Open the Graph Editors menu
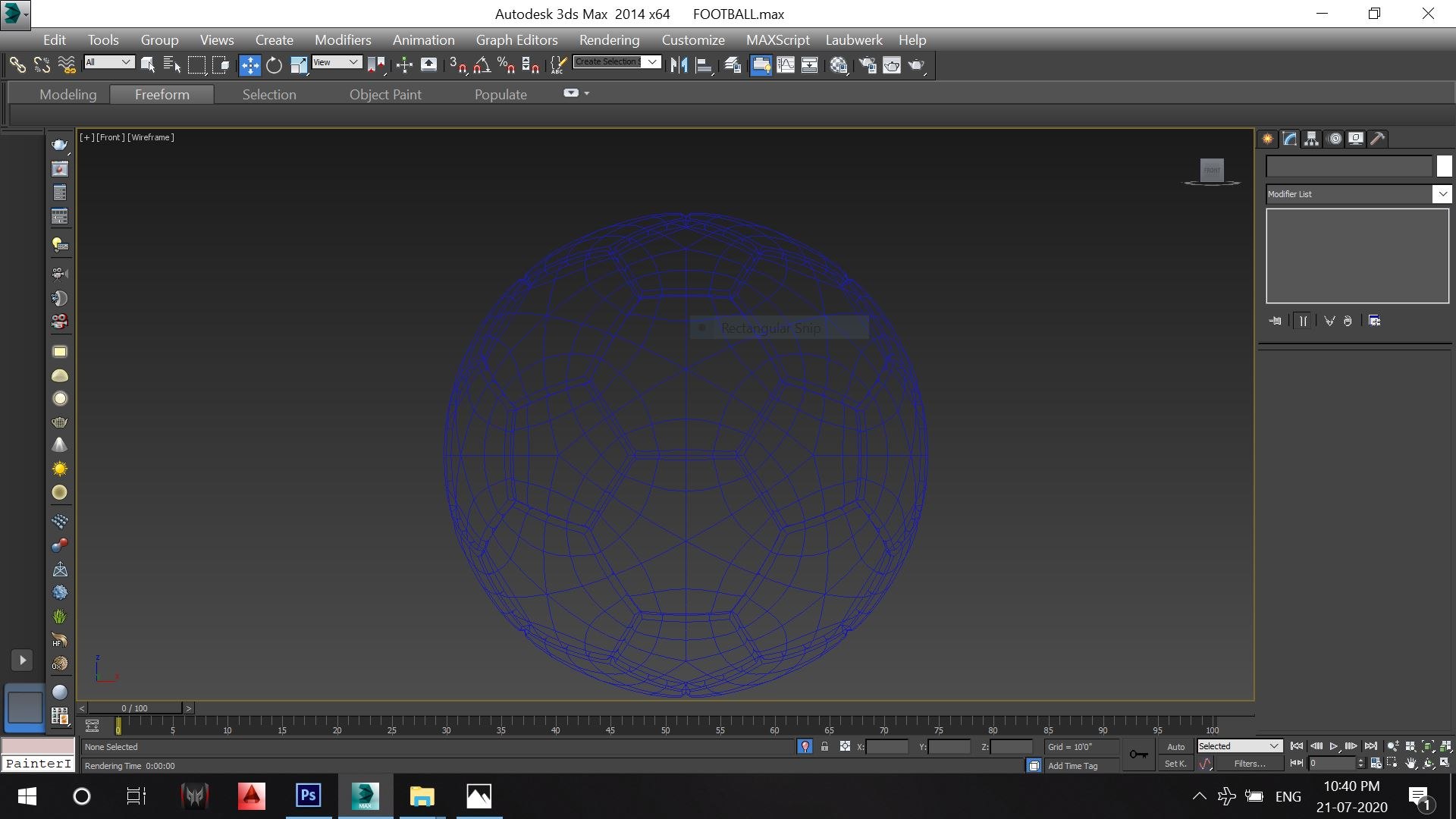 (x=516, y=40)
